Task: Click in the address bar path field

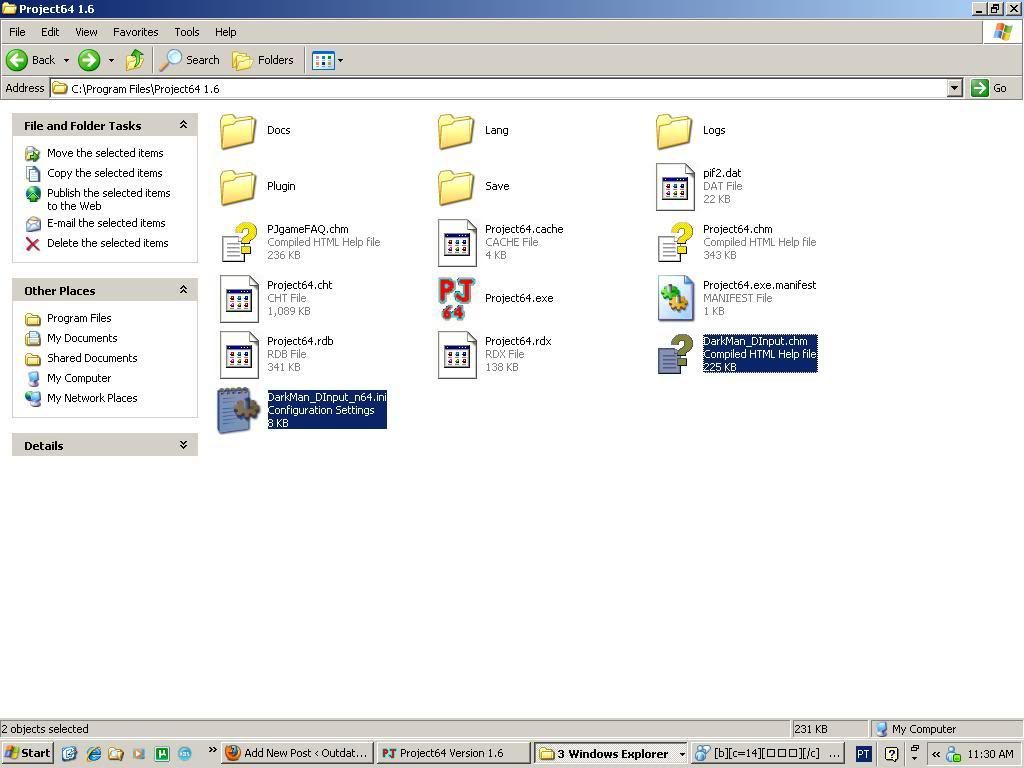Action: [x=500, y=88]
